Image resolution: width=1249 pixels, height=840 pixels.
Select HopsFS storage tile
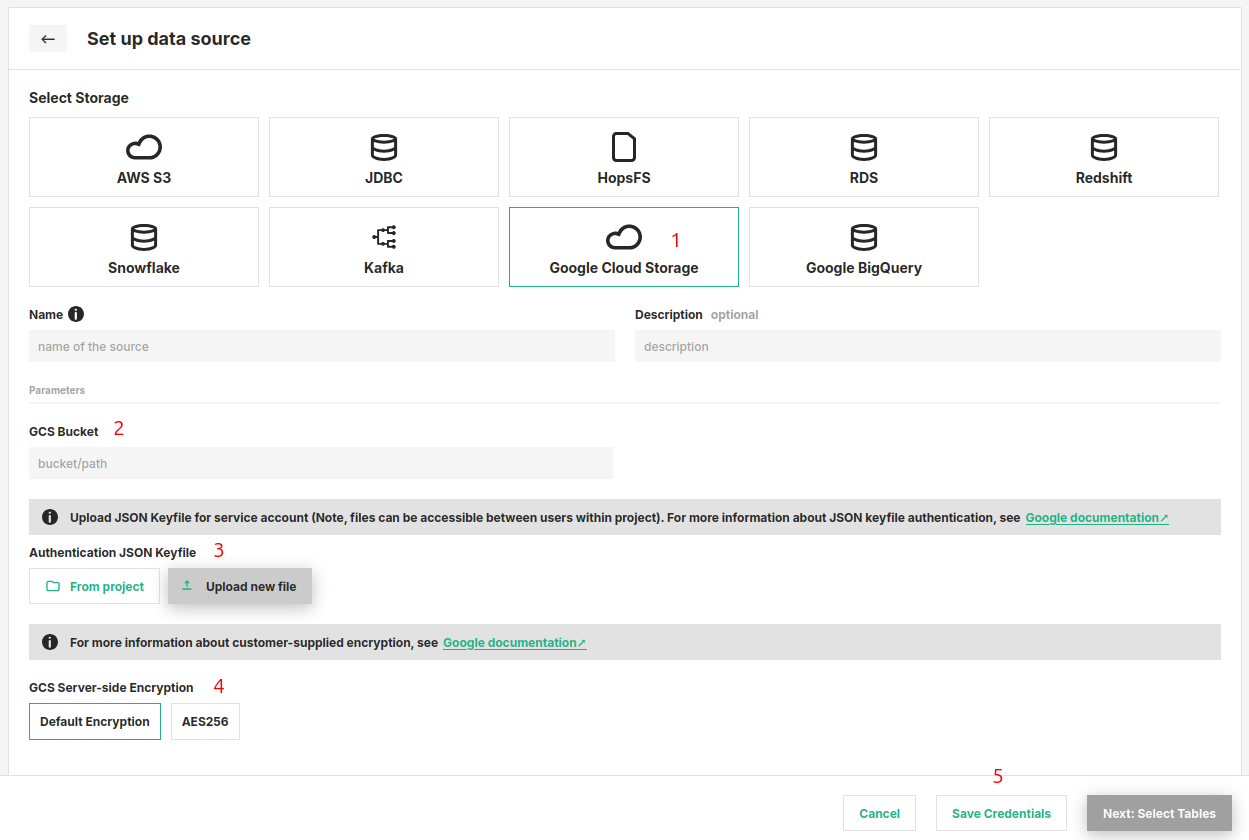click(x=624, y=157)
